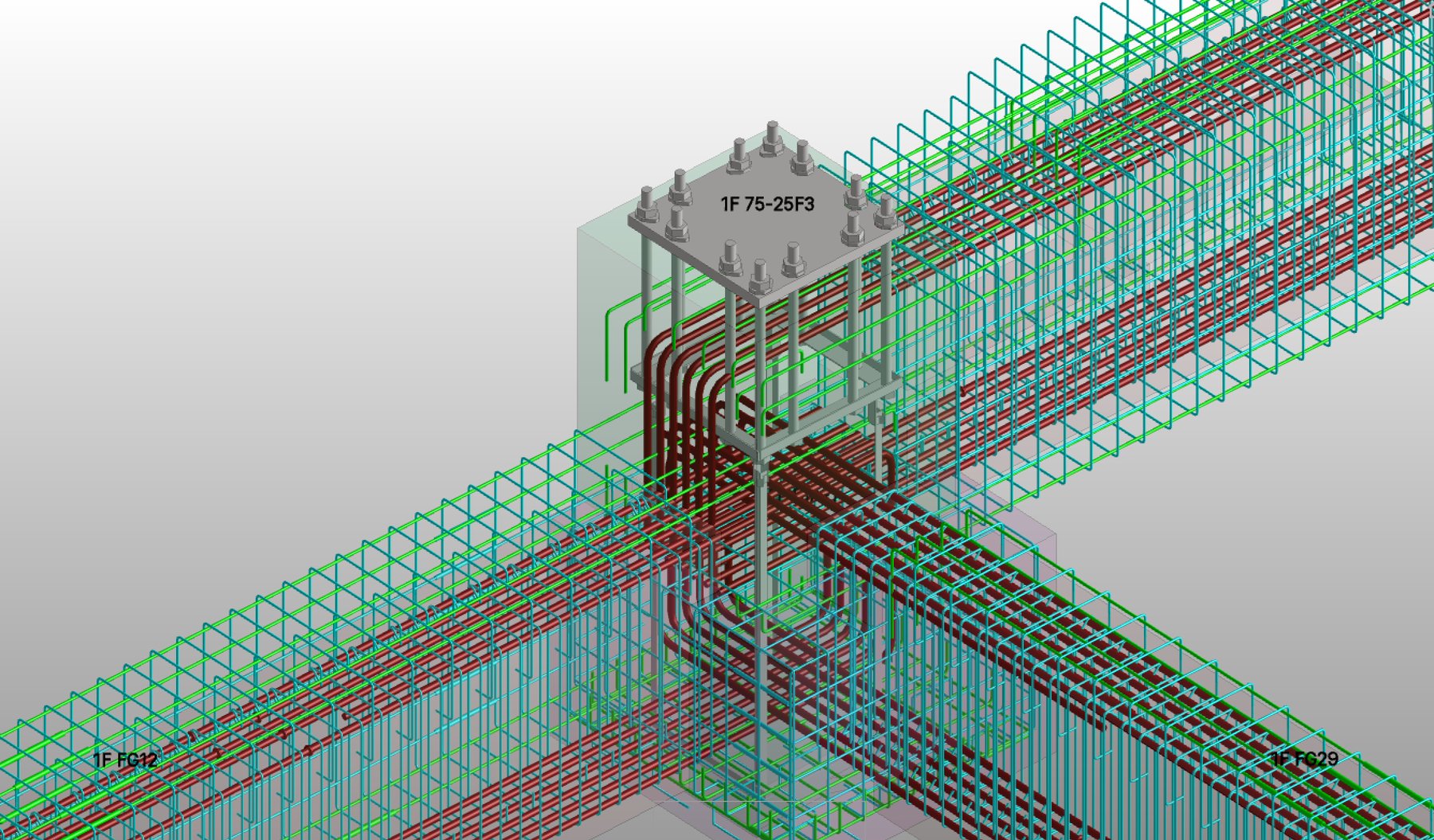Select the 1F FG12 beam label
Screen dimensions: 1434x840
(x=125, y=760)
